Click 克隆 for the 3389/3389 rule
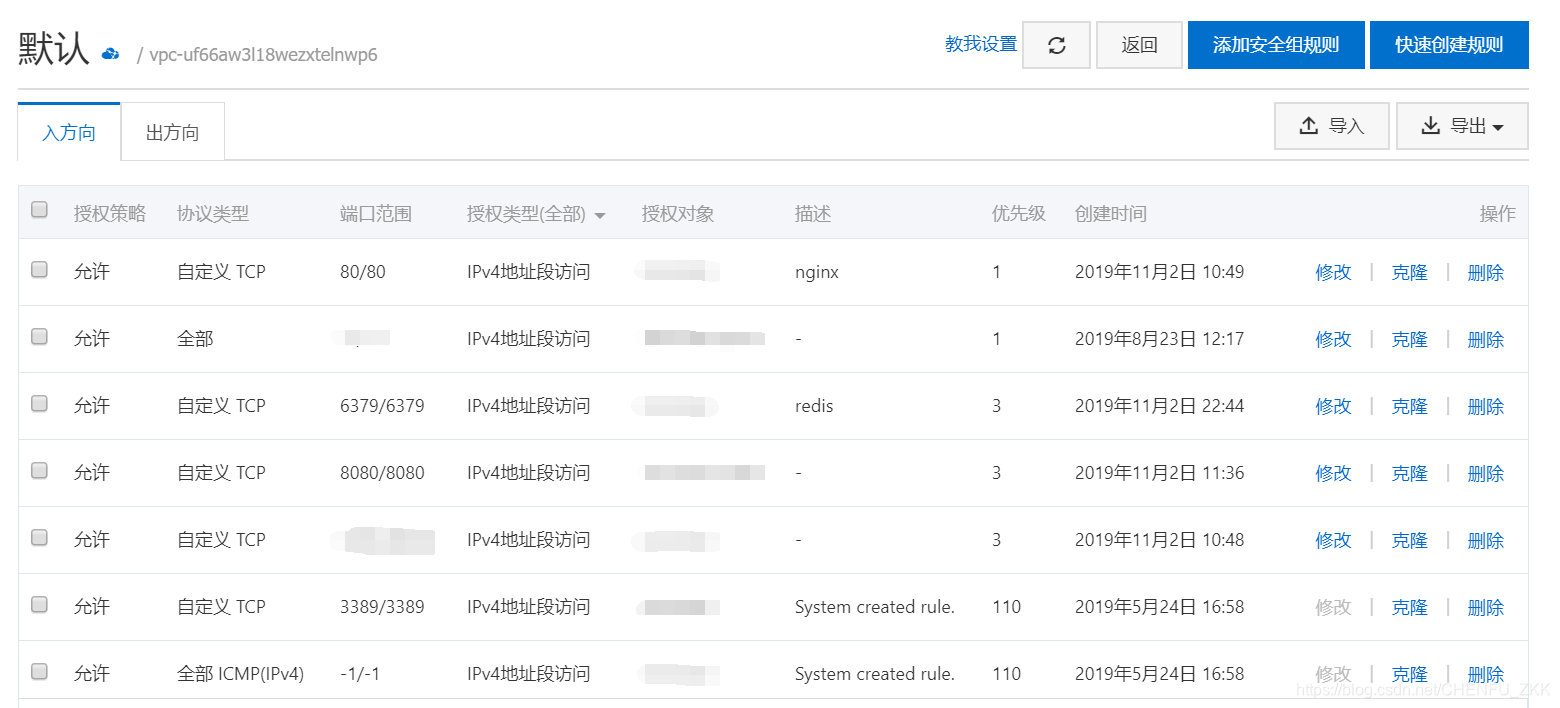Image resolution: width=1560 pixels, height=708 pixels. click(x=1409, y=607)
